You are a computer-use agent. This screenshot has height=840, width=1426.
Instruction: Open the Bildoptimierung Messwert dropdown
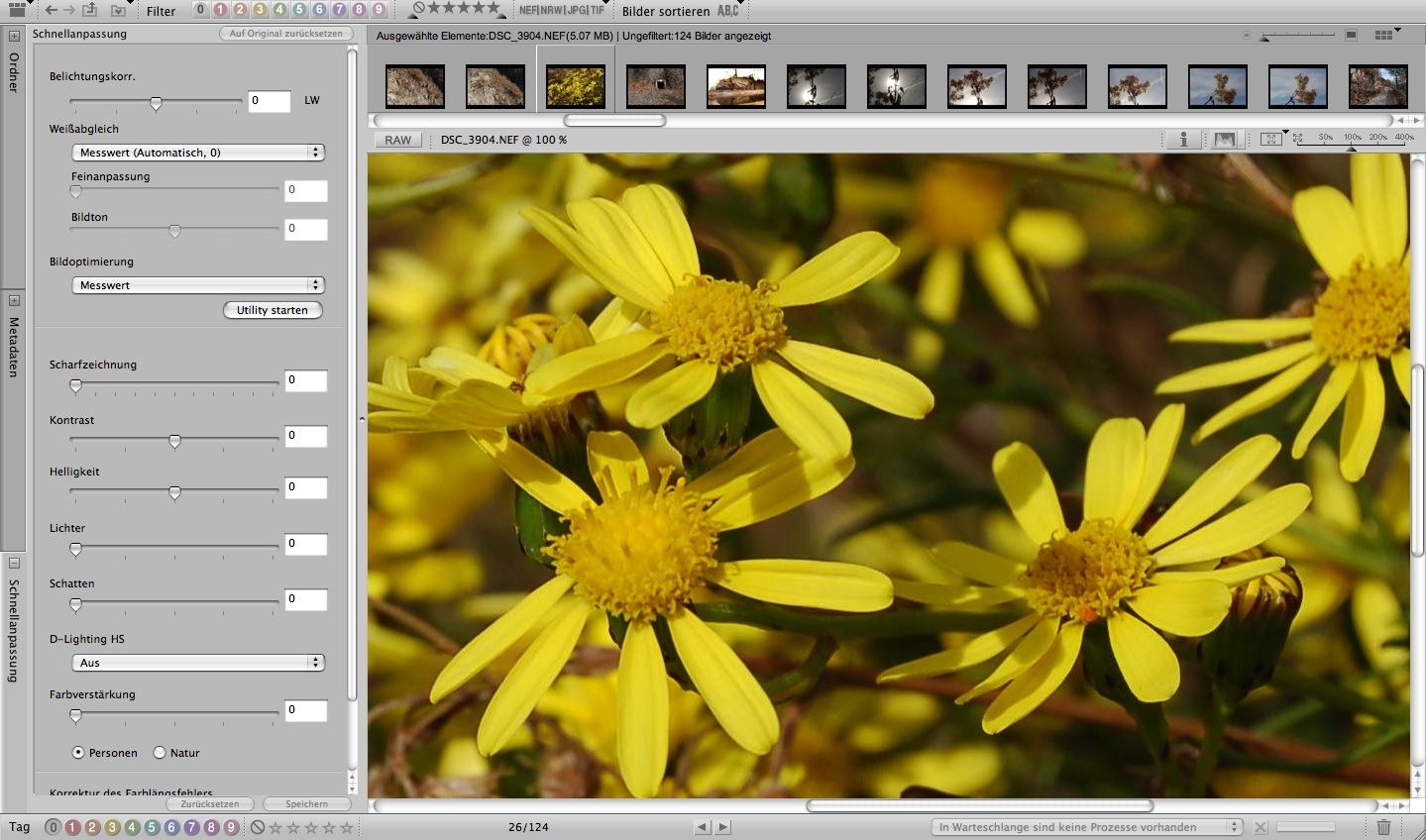(198, 285)
